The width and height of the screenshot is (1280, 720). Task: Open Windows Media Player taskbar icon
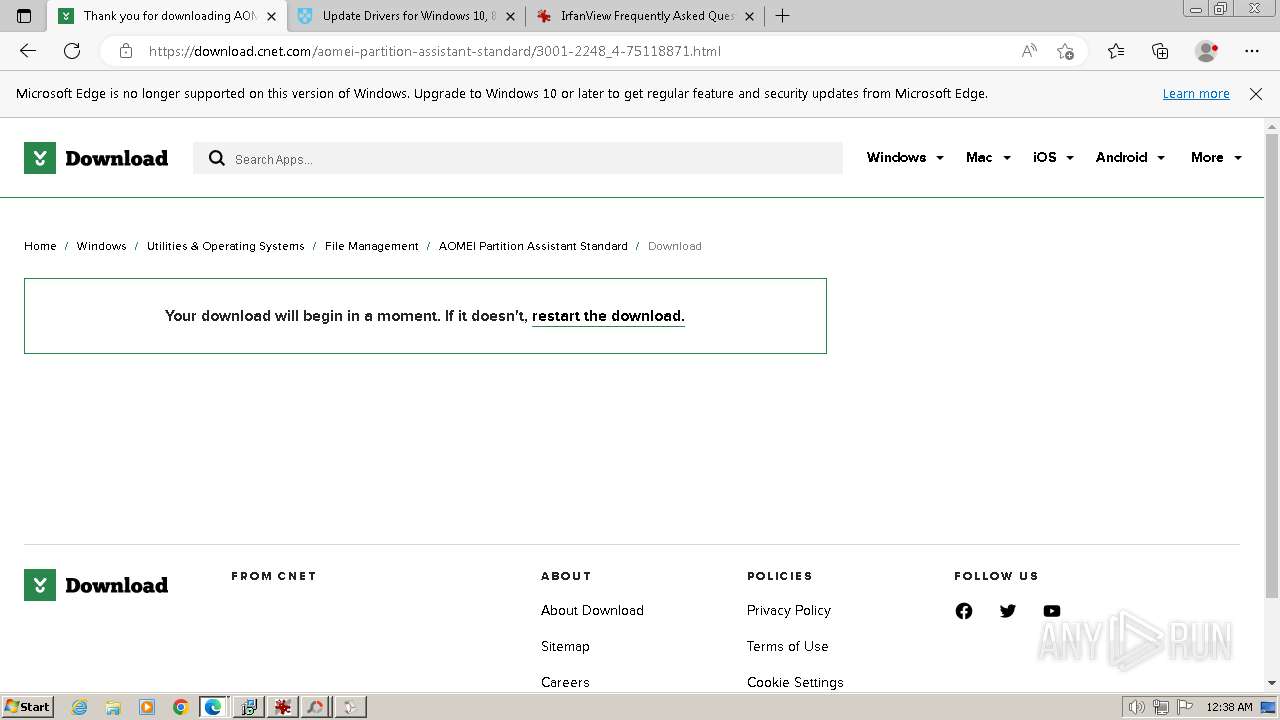[147, 707]
